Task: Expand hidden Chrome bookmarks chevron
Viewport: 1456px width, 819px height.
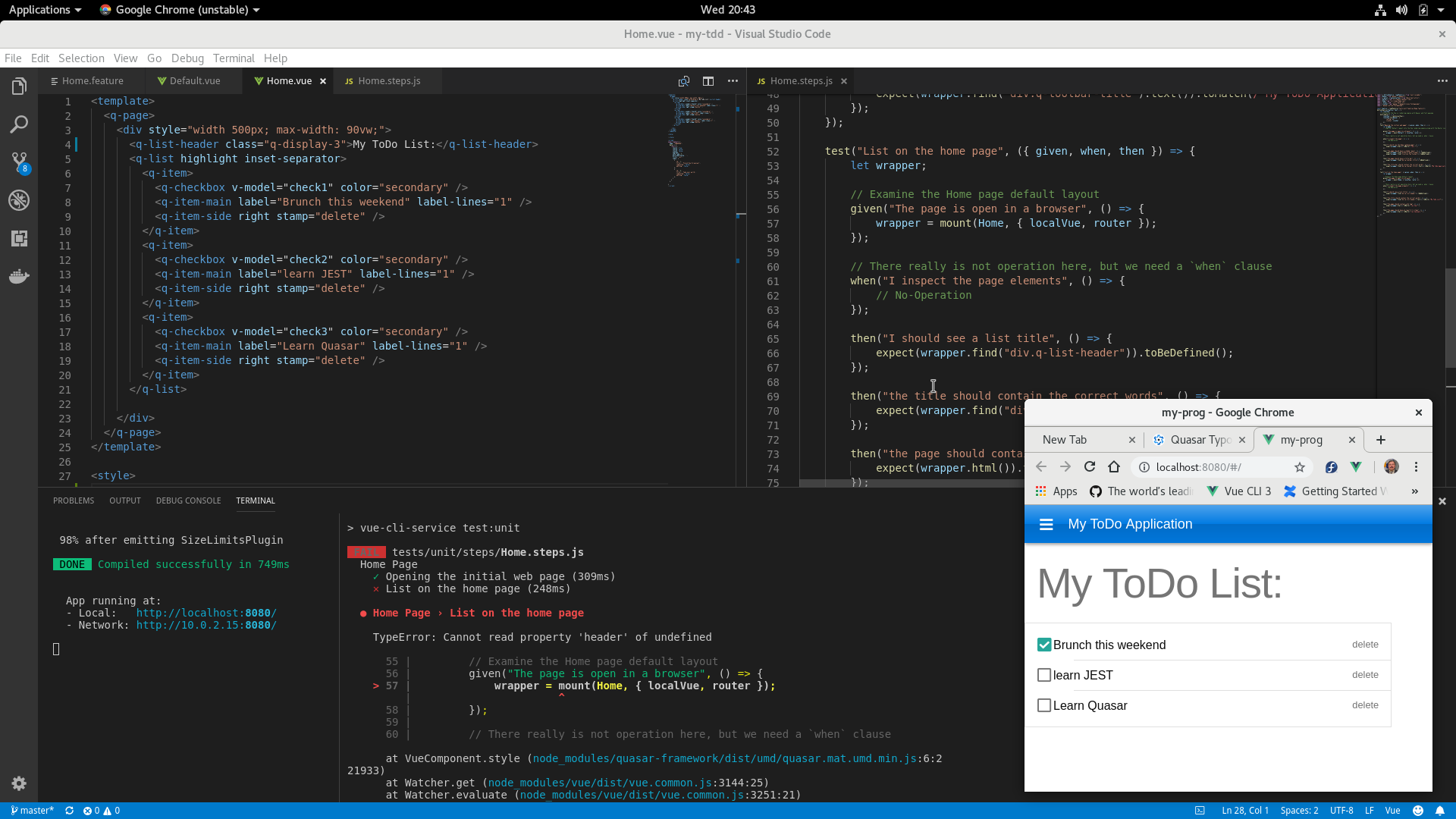Action: point(1415,491)
